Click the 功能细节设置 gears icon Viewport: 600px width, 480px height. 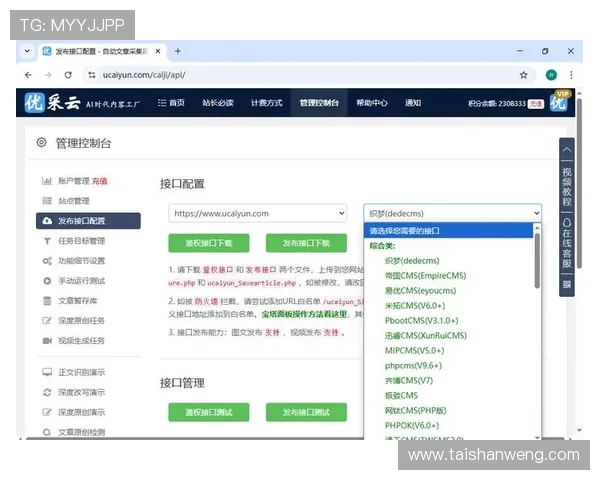pyautogui.click(x=47, y=261)
